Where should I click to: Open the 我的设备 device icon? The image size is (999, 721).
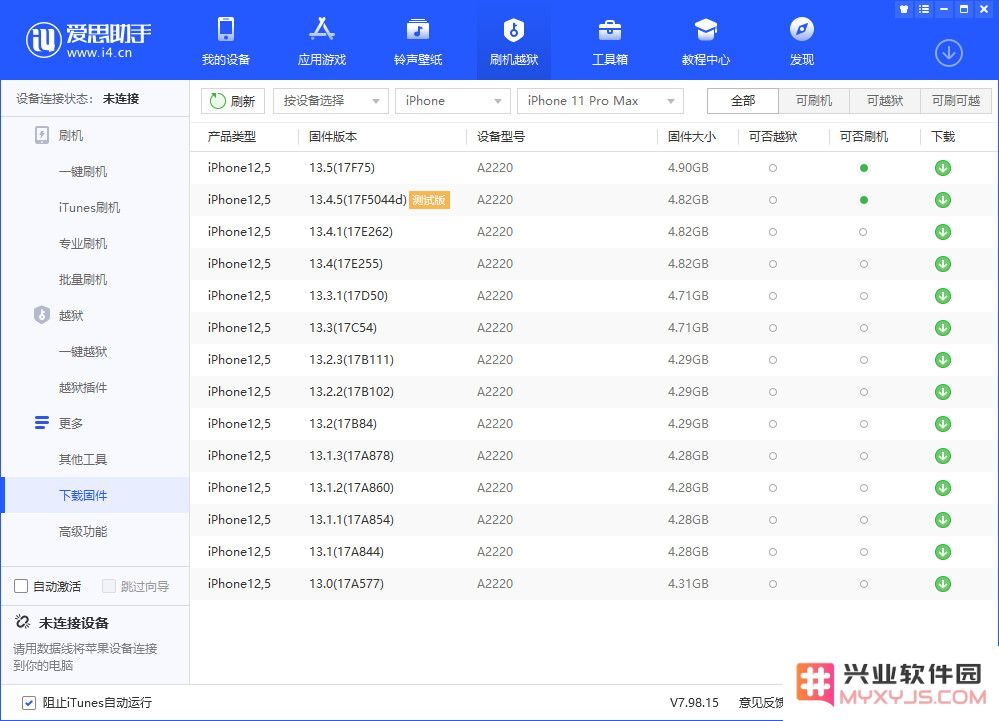point(226,30)
